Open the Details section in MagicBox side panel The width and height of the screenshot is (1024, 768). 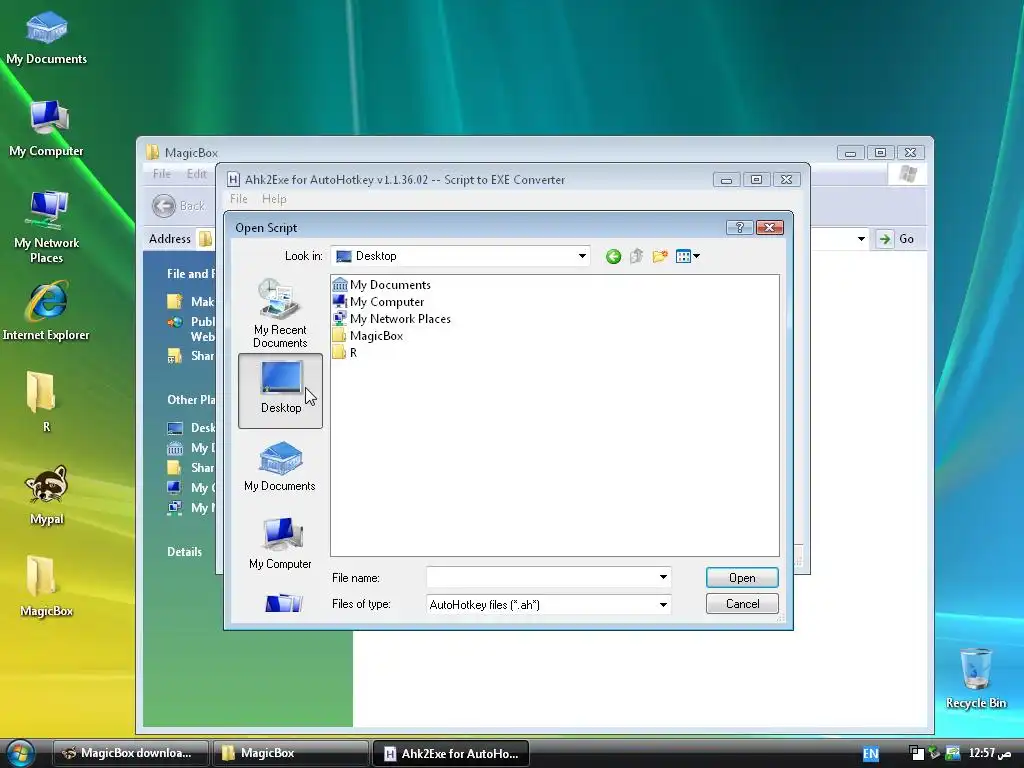point(184,552)
